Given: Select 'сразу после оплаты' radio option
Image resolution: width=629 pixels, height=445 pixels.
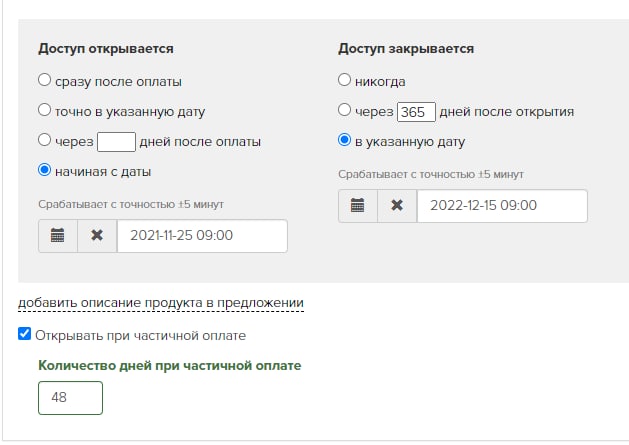Looking at the screenshot, I should (45, 79).
